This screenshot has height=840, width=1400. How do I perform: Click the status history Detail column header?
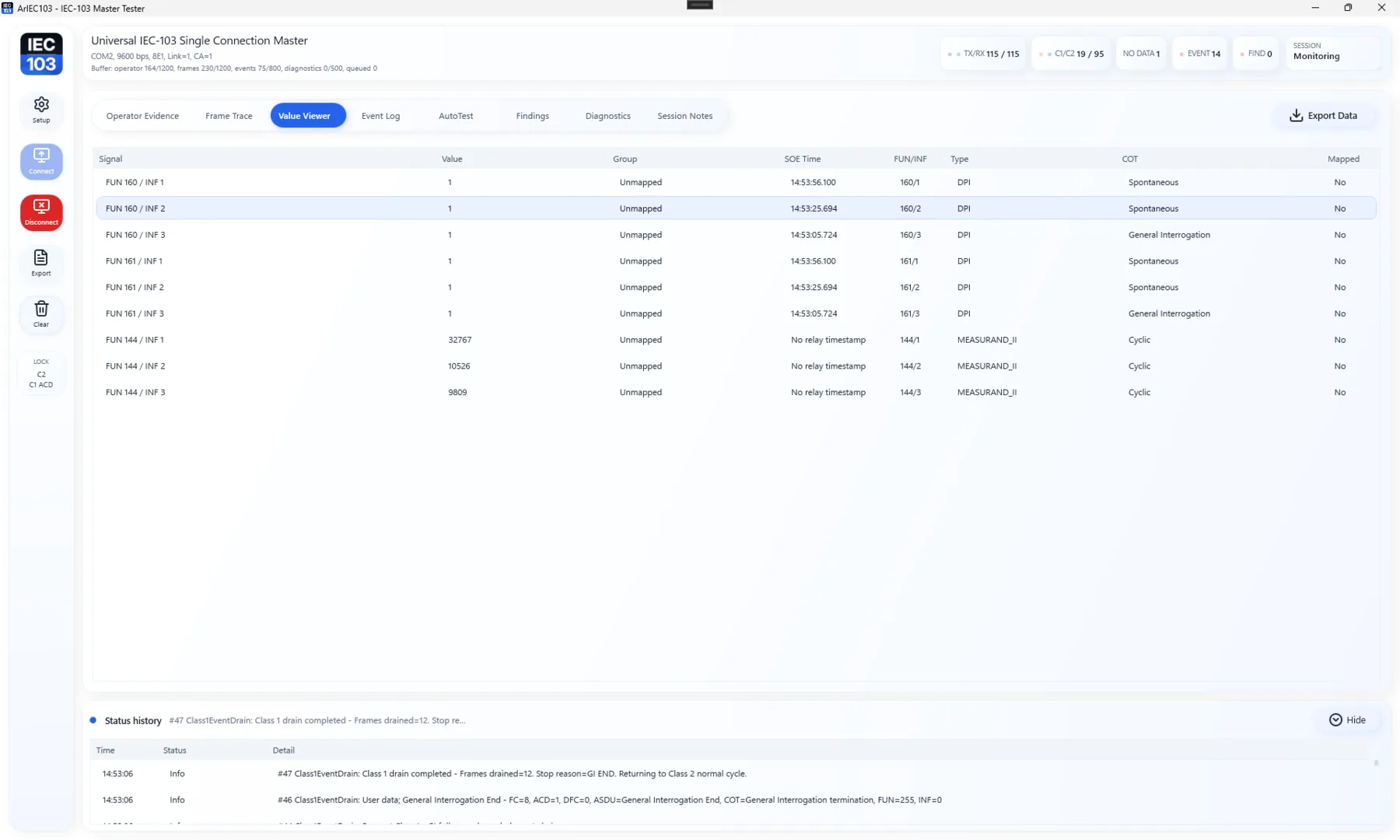[x=283, y=751]
